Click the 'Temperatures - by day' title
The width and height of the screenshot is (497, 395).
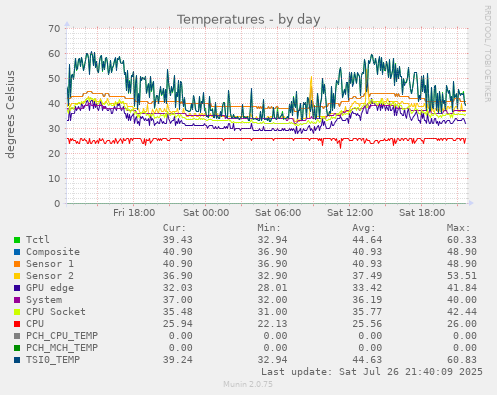(x=248, y=20)
